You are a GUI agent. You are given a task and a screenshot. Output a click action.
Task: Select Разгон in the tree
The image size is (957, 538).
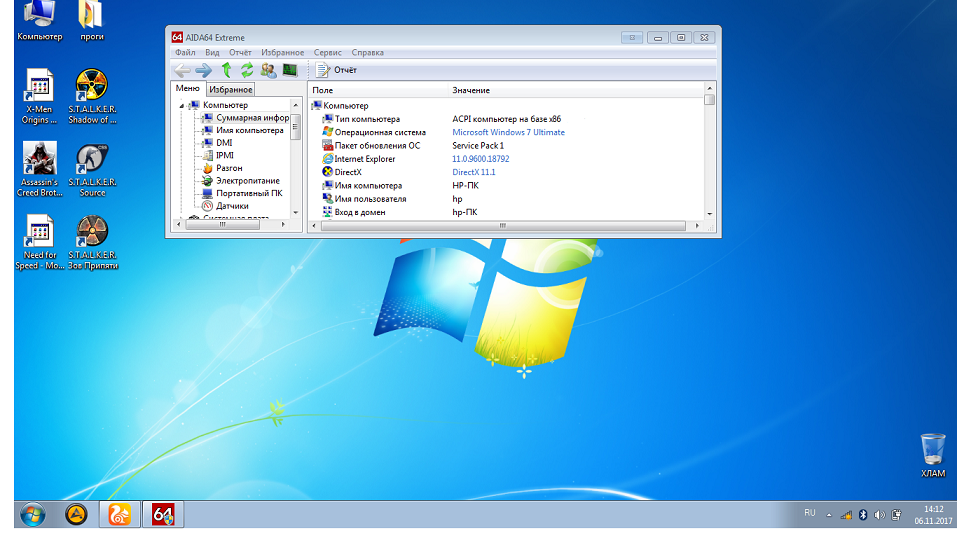[x=229, y=168]
